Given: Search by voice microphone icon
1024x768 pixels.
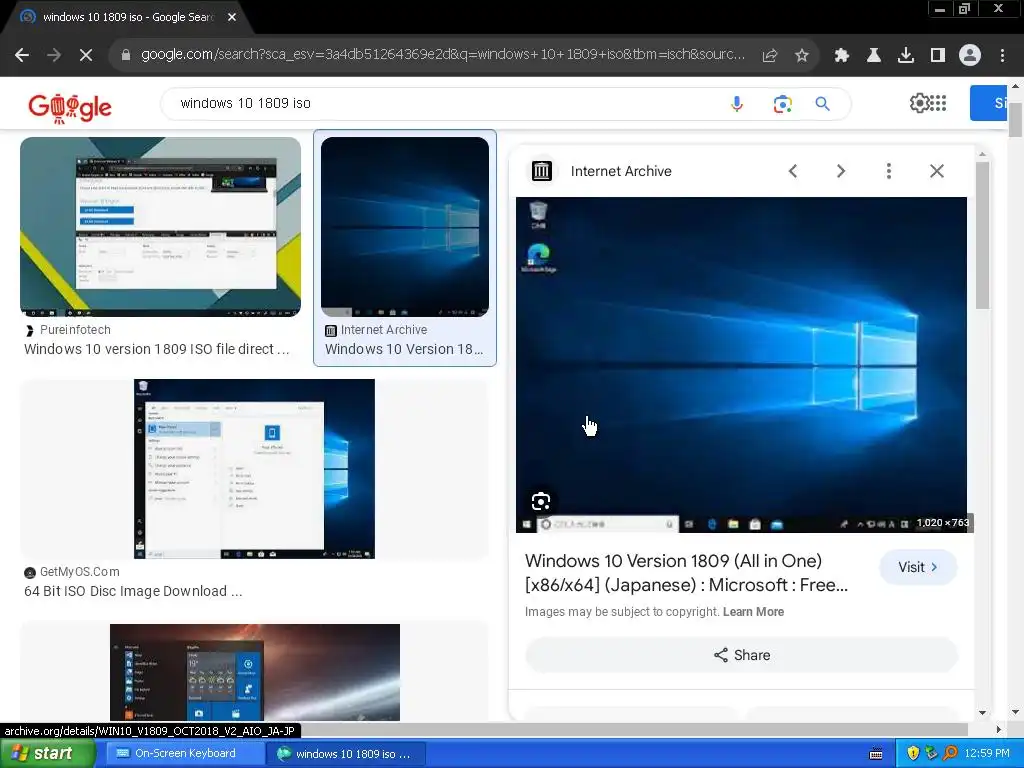Looking at the screenshot, I should coord(737,104).
